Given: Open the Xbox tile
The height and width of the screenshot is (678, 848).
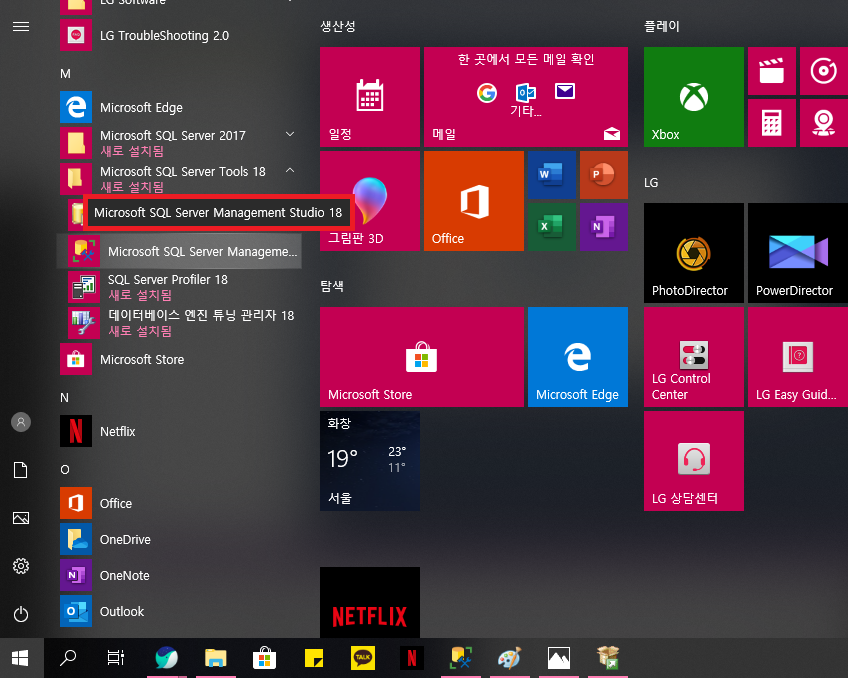Looking at the screenshot, I should 694,97.
